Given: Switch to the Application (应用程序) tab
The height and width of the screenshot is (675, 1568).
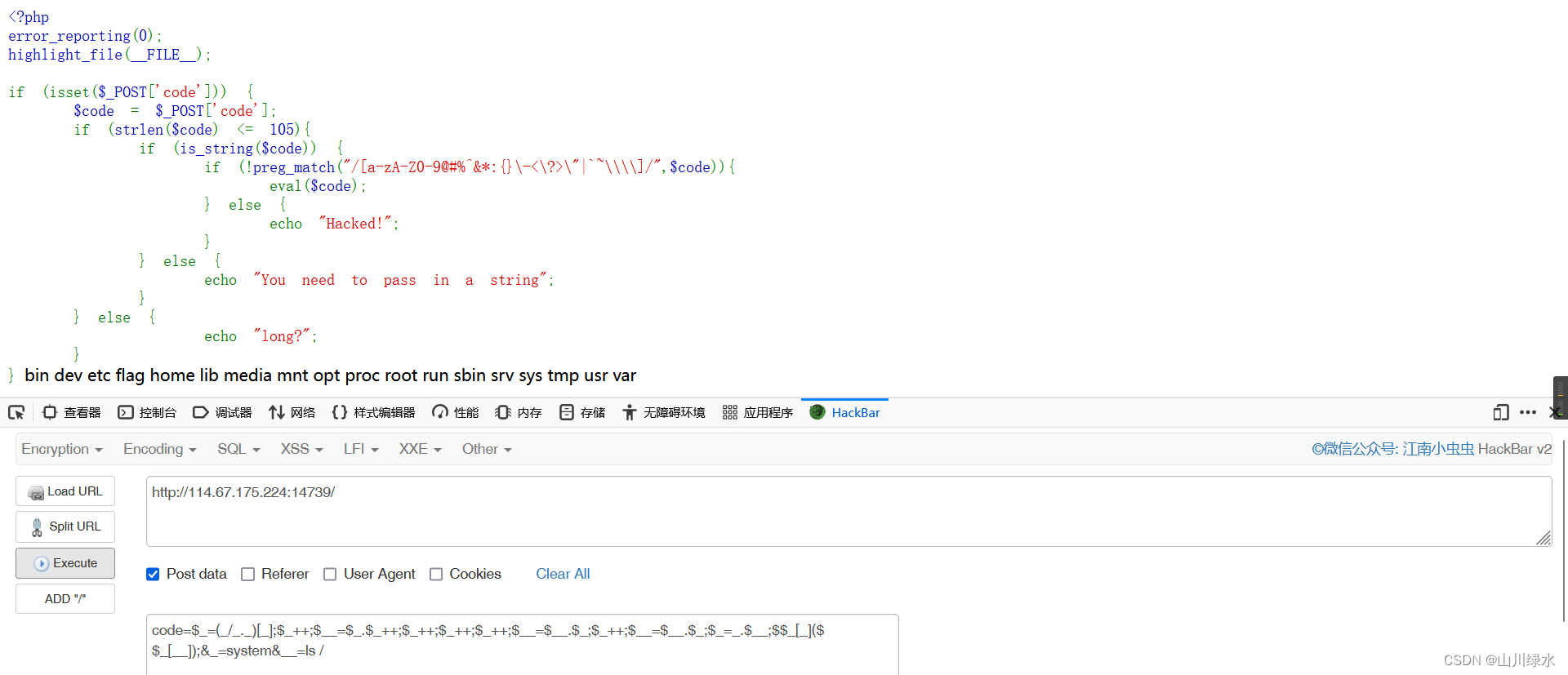Looking at the screenshot, I should point(758,412).
